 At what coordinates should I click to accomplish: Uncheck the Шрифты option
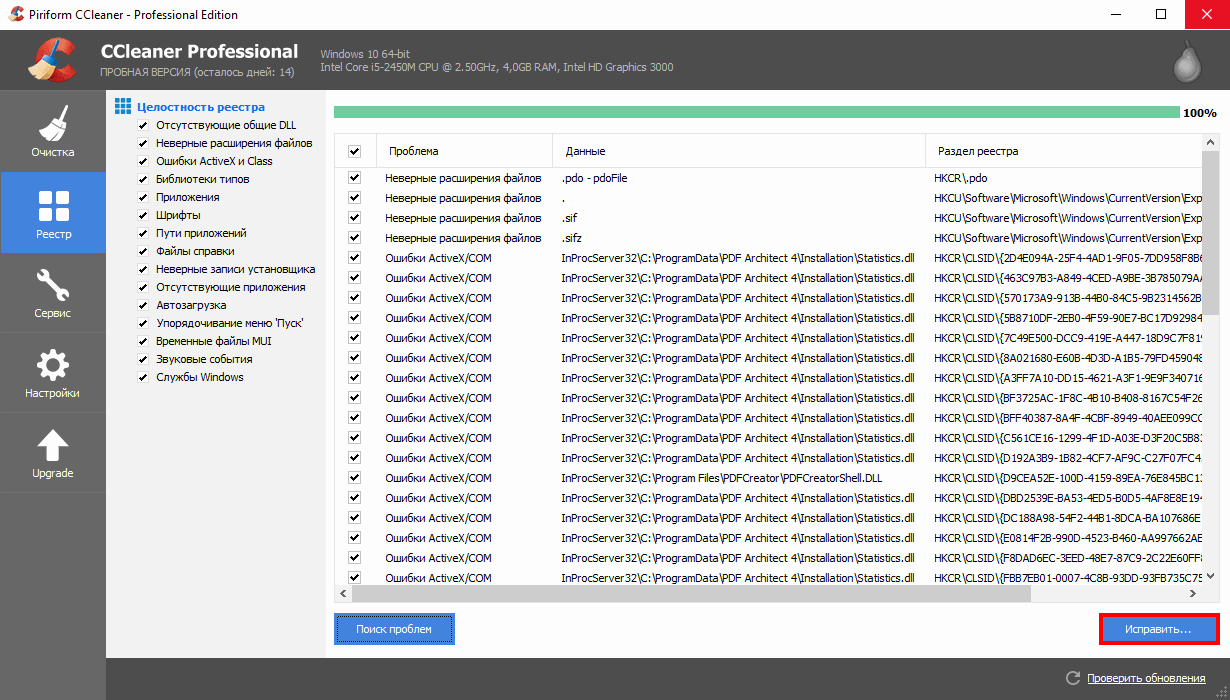144,215
